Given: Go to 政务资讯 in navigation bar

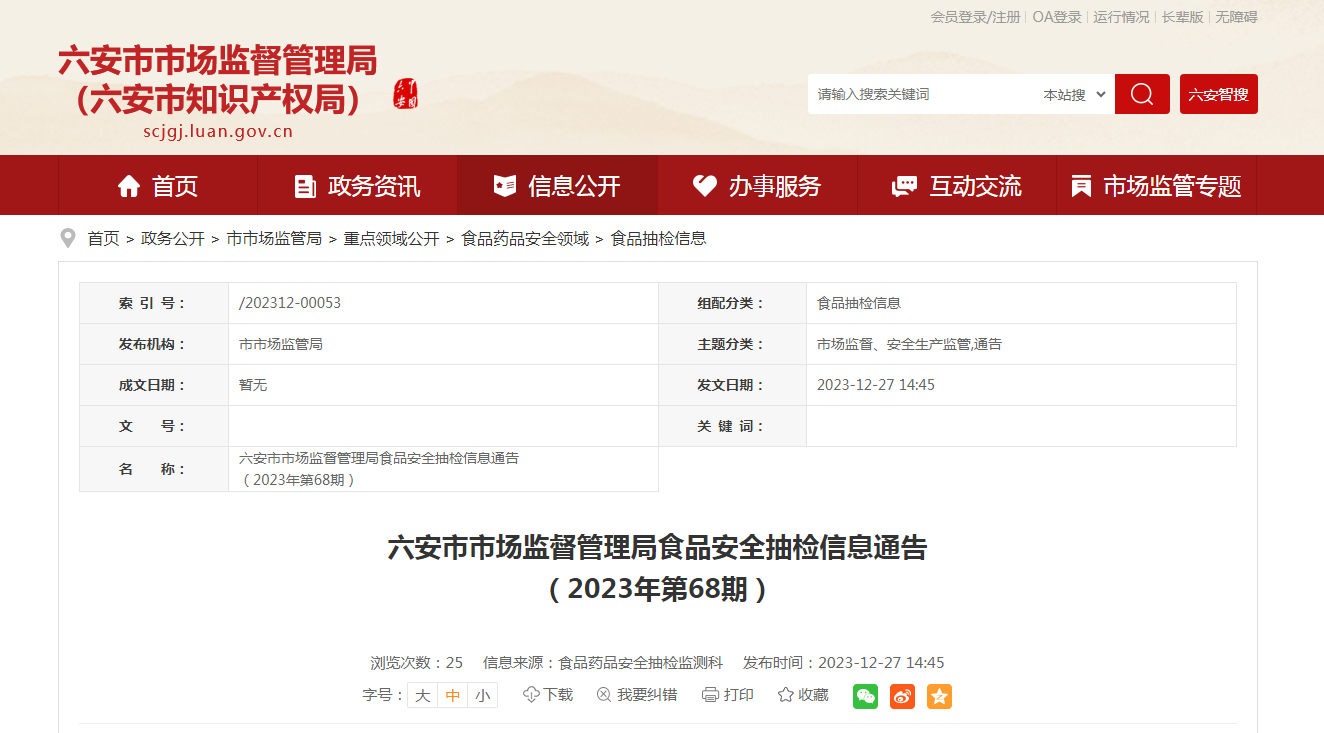Looking at the screenshot, I should click(x=357, y=186).
